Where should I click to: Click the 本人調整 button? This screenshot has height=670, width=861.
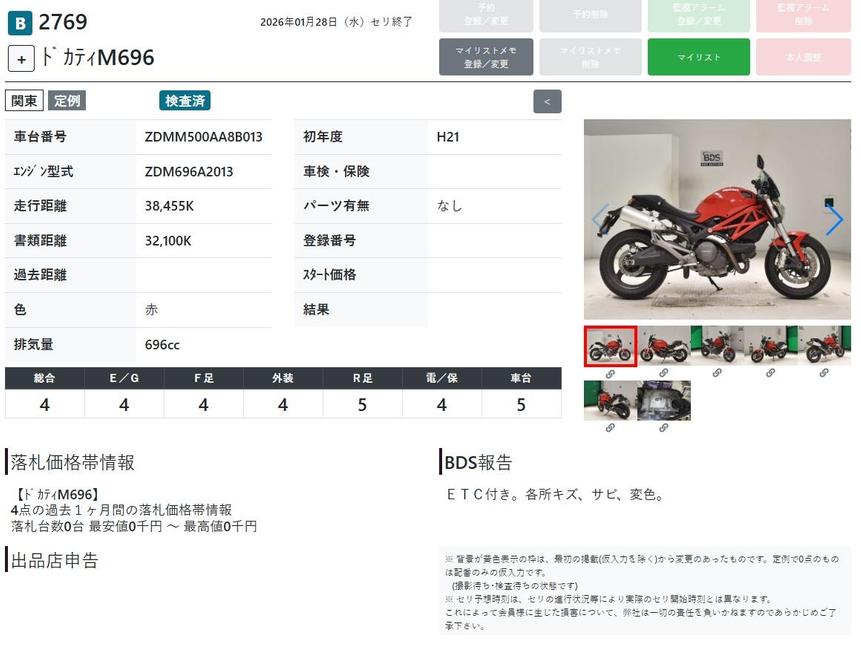(x=802, y=57)
